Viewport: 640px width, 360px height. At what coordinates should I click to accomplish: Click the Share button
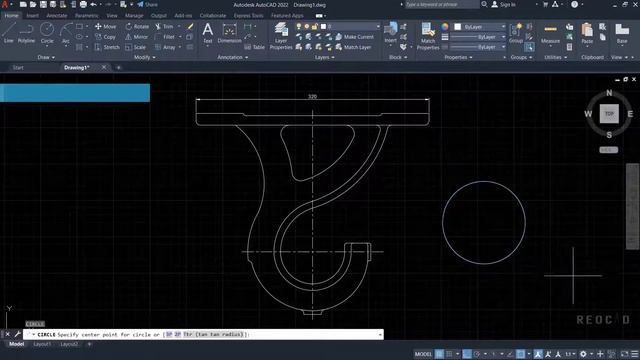click(147, 4)
